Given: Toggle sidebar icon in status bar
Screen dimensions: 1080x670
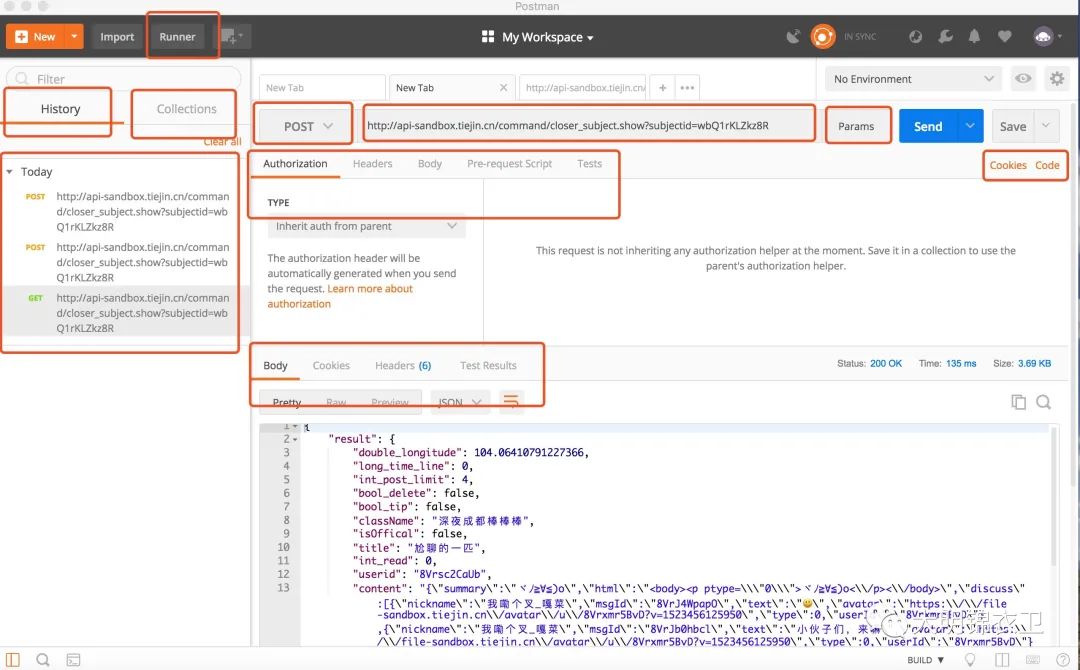Looking at the screenshot, I should coord(13,660).
